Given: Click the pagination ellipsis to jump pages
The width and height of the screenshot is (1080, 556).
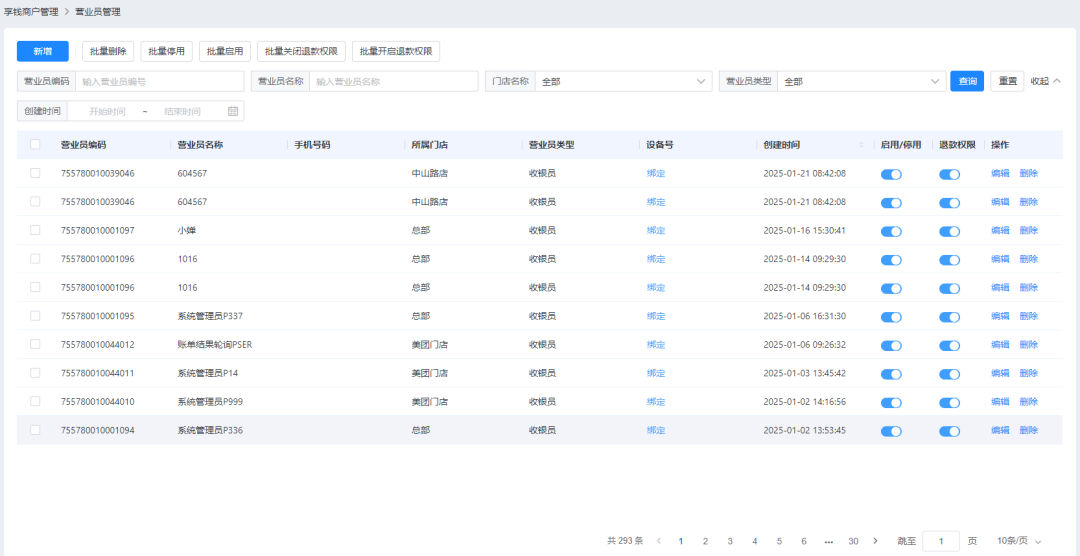Looking at the screenshot, I should pyautogui.click(x=829, y=541).
